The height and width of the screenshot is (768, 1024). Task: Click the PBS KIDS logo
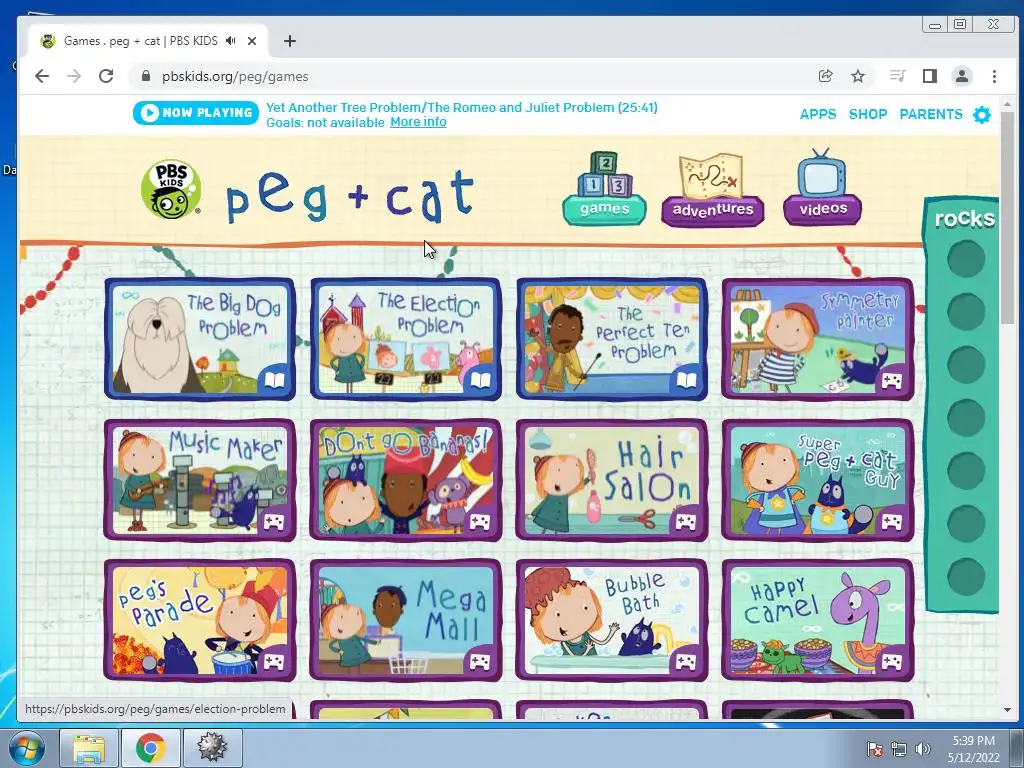[x=170, y=189]
